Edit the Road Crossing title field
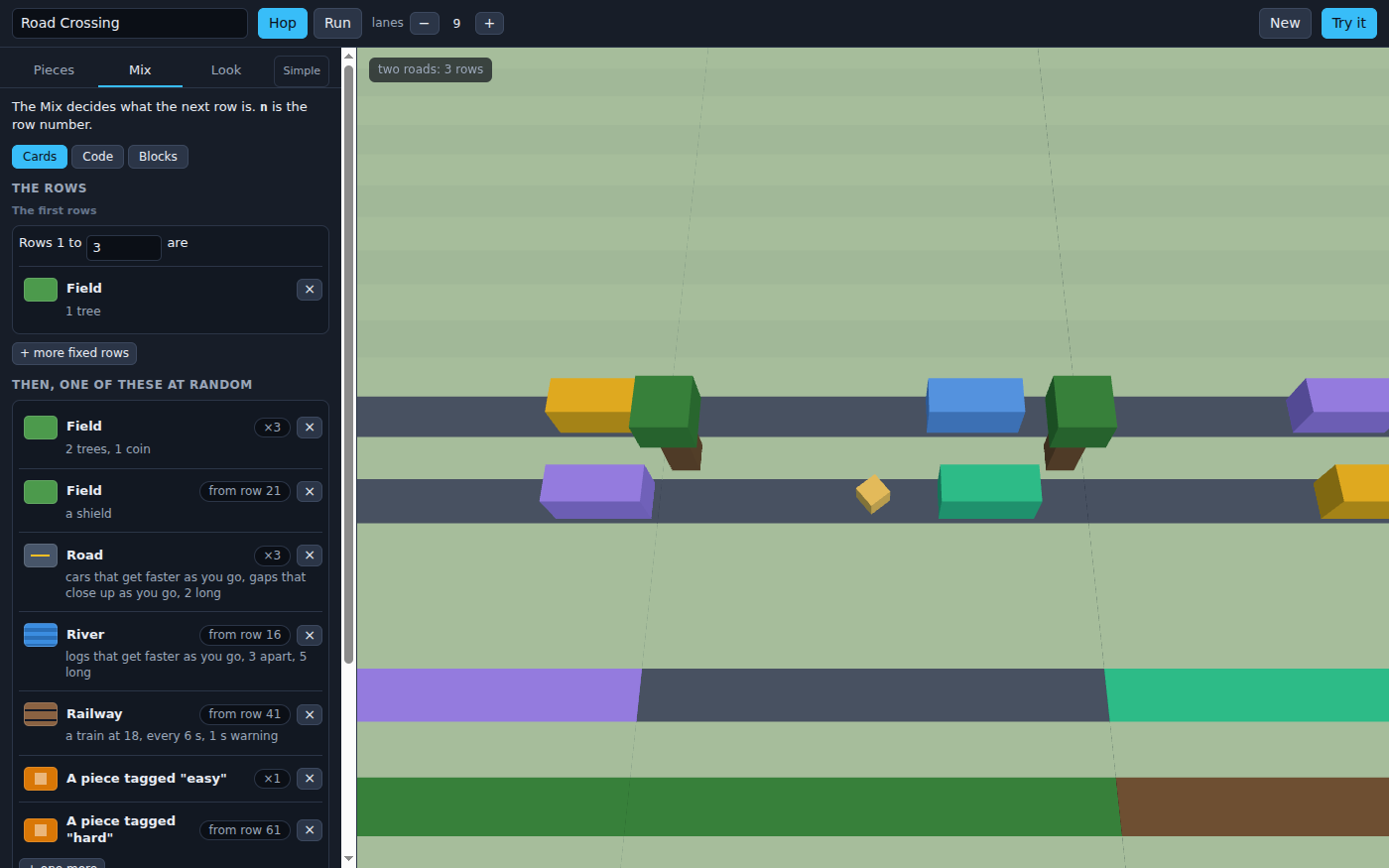Image resolution: width=1389 pixels, height=868 pixels. 130,23
